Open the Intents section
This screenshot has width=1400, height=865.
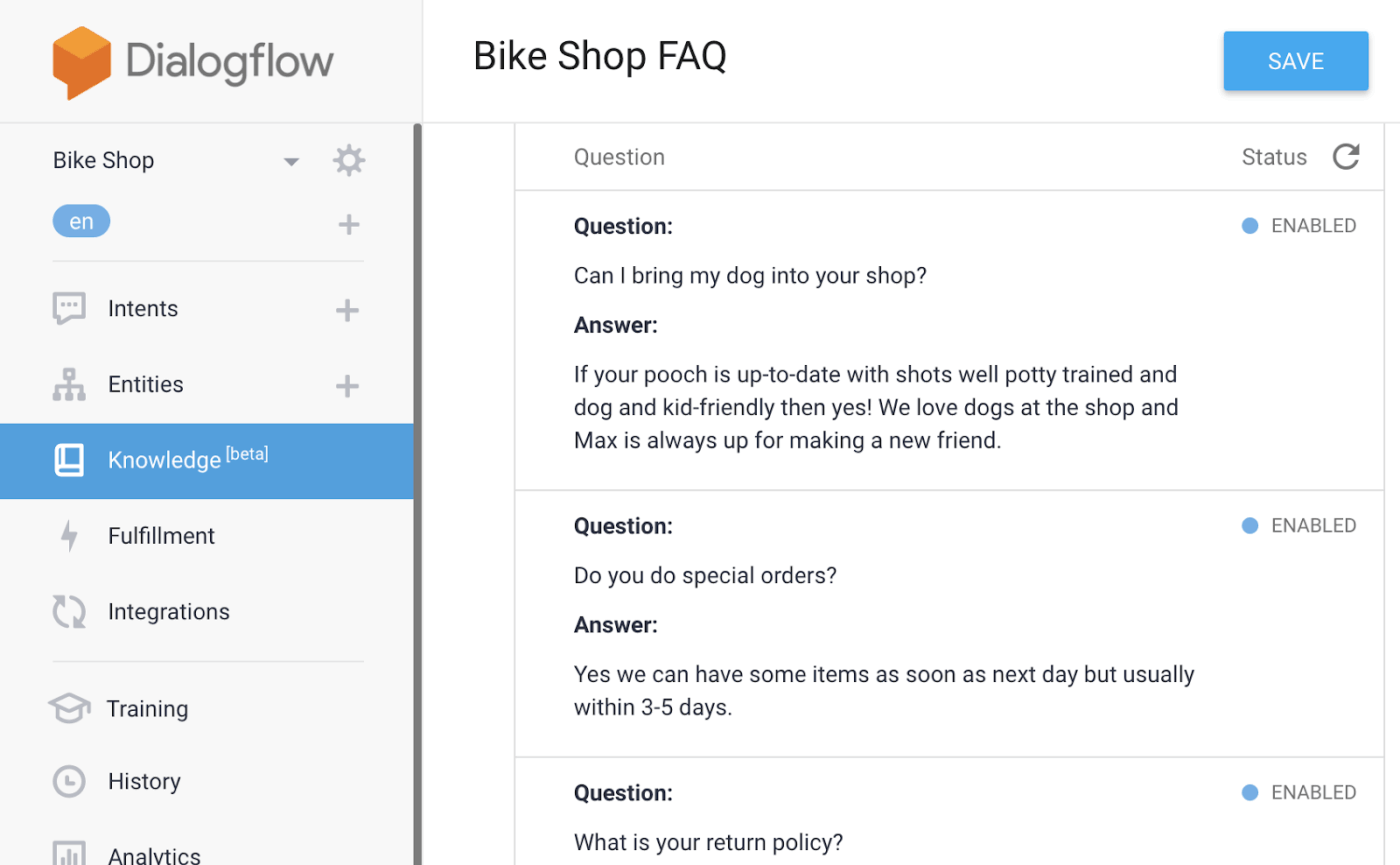[142, 308]
